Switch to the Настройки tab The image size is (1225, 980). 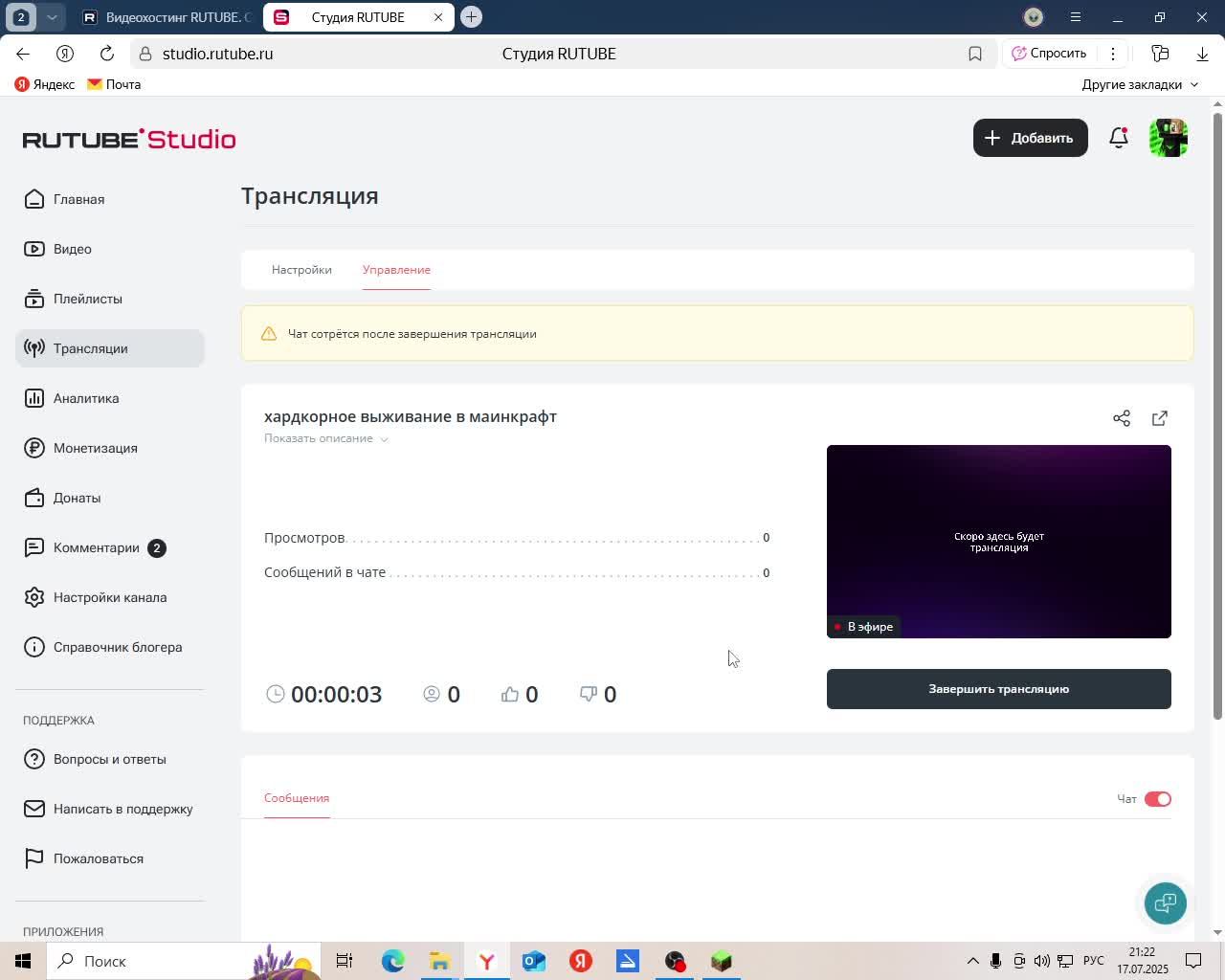coord(301,270)
